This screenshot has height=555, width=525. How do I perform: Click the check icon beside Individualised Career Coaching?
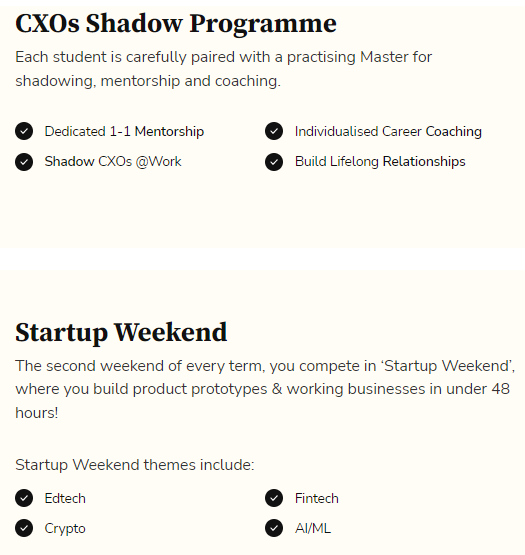tap(274, 131)
